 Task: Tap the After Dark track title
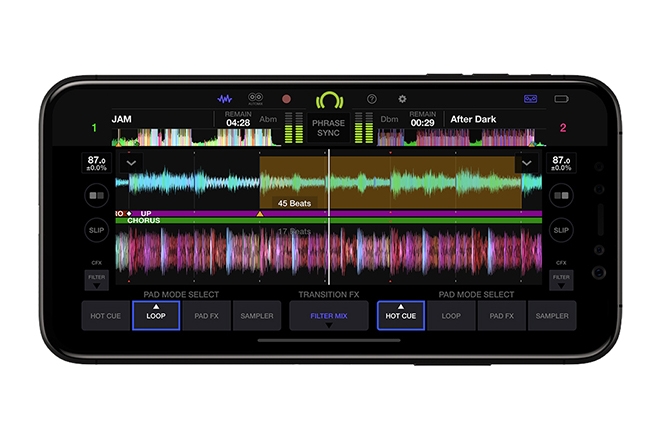coord(473,119)
